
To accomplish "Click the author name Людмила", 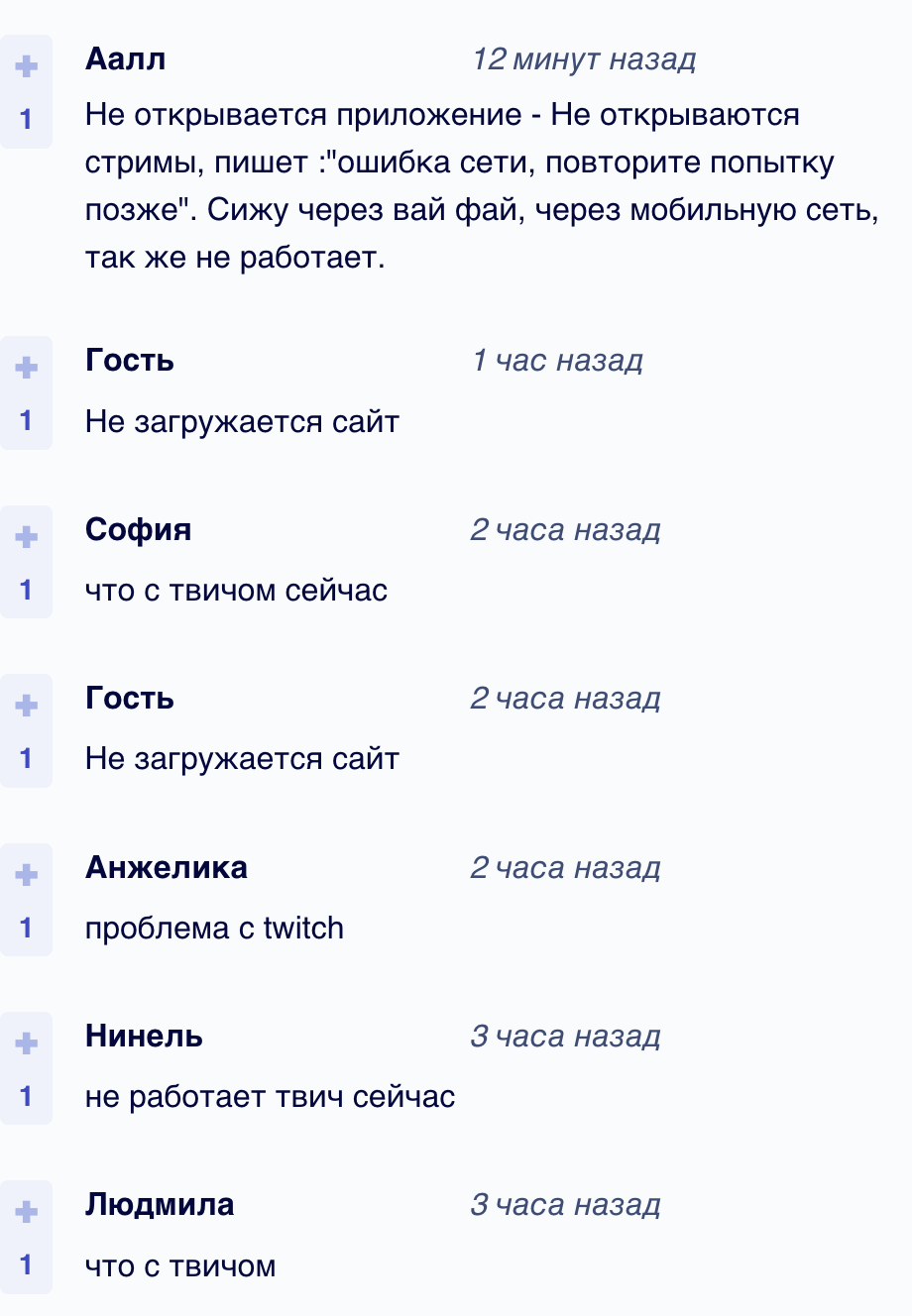I will click(x=160, y=1204).
